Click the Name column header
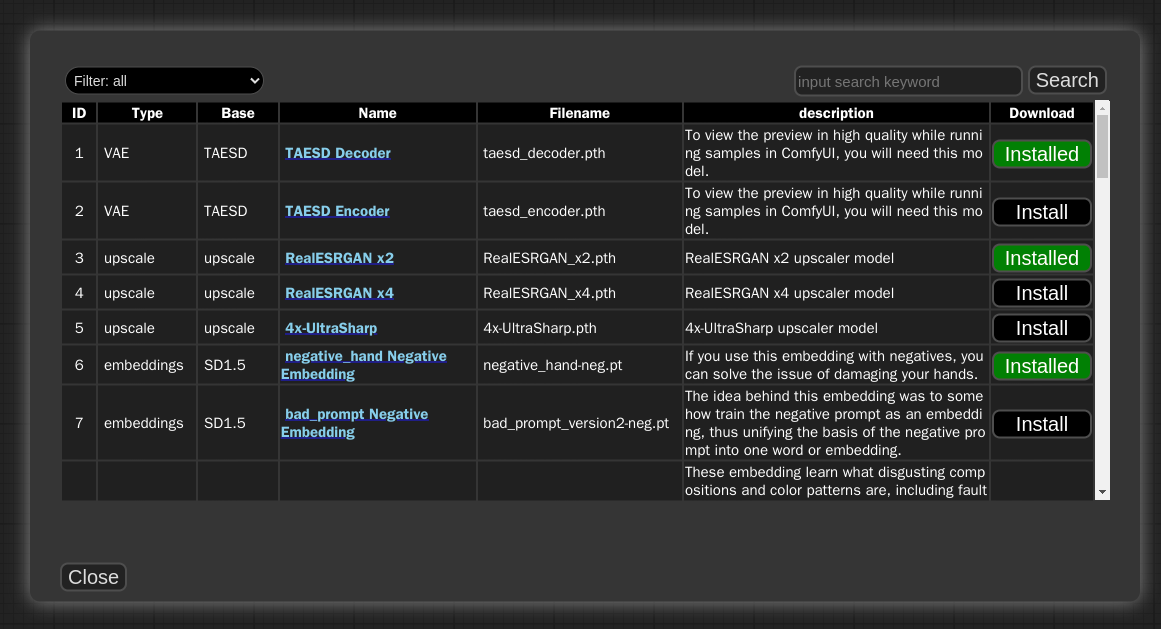Viewport: 1161px width, 629px height. coord(377,113)
